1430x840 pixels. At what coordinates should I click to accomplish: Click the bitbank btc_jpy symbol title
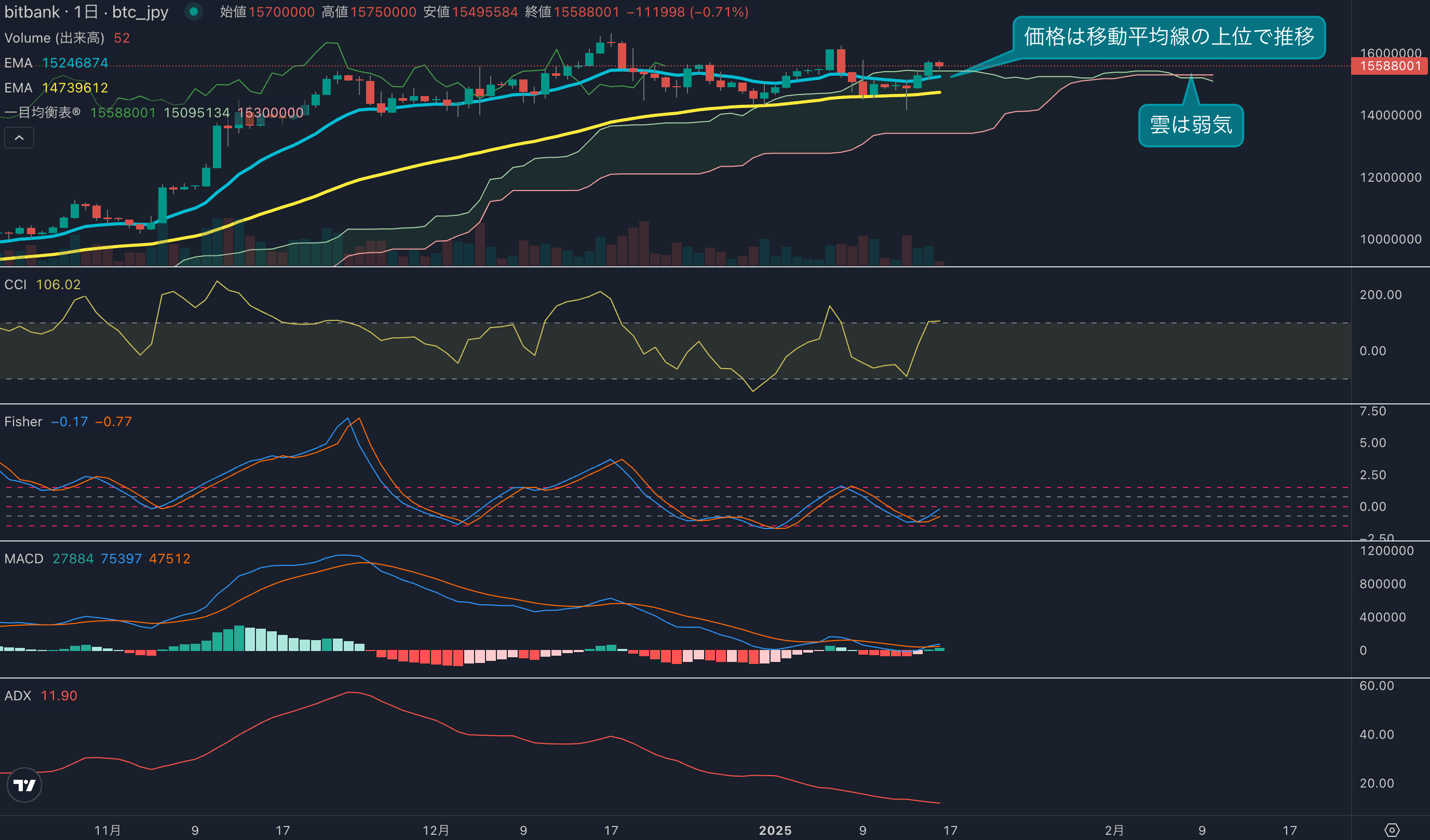tap(86, 12)
